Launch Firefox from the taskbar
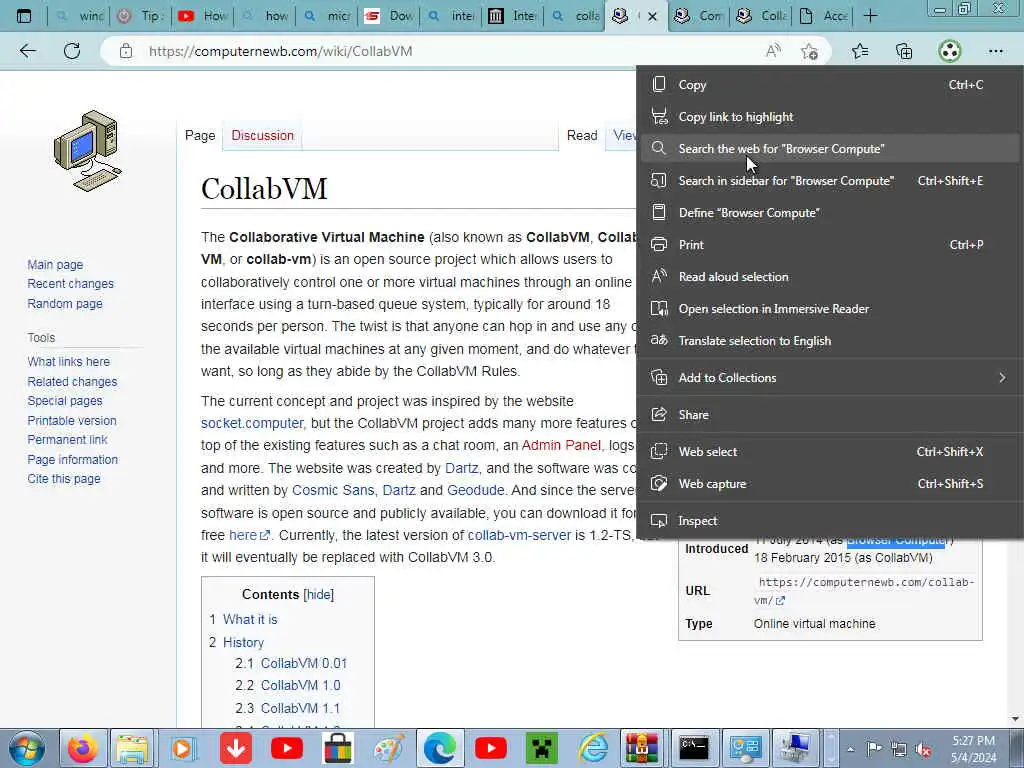The image size is (1024, 768). (x=82, y=748)
